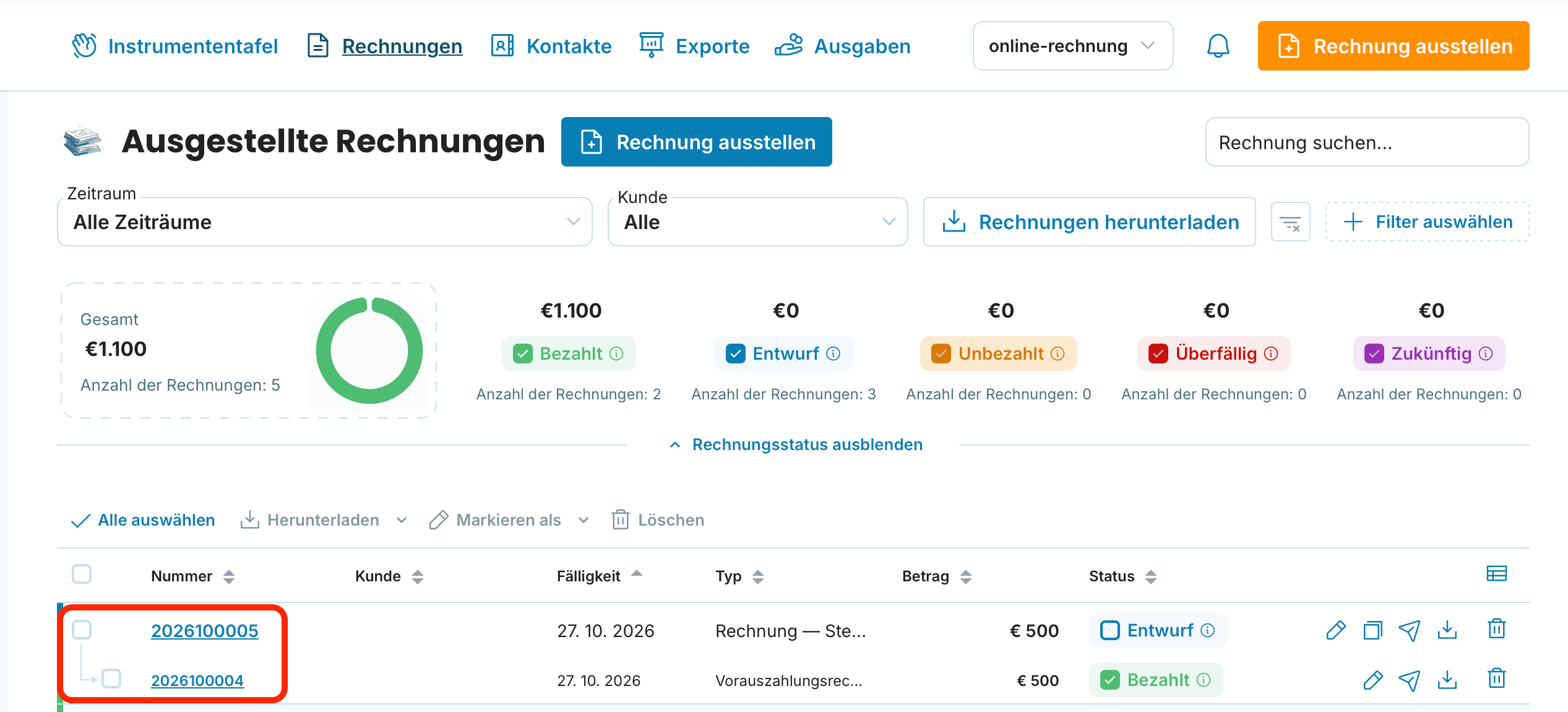Open the Kontakte page
This screenshot has height=712, width=1568.
pyautogui.click(x=551, y=46)
